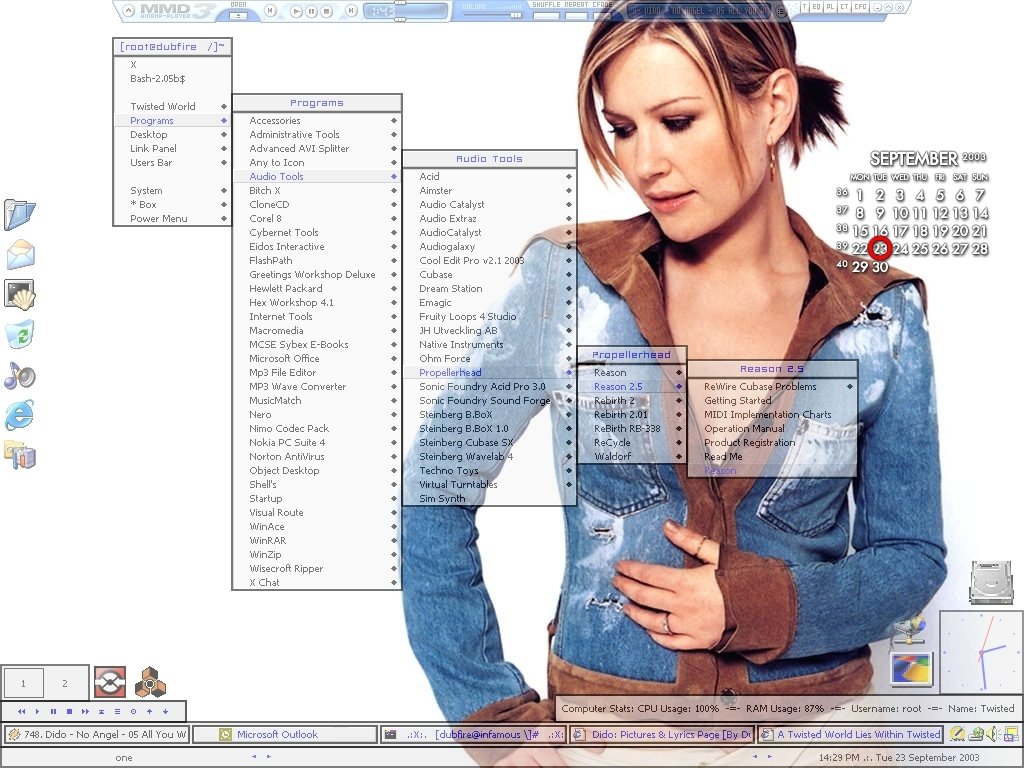Launch the Reason cubes icon
Viewport: 1026px width, 768px height.
point(150,682)
